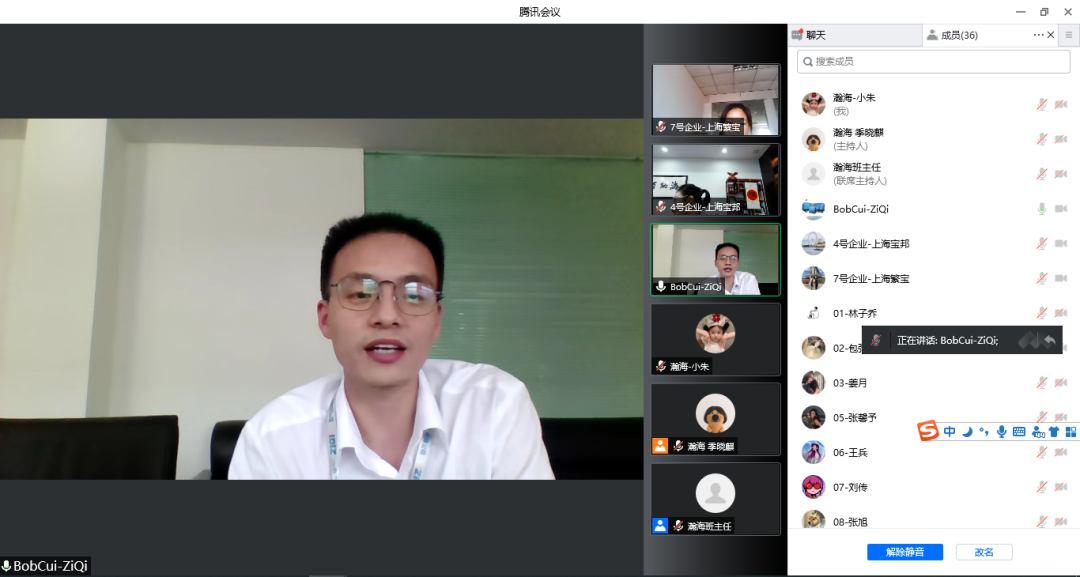Click reply arrow on speaking notification bar
Viewport: 1080px width, 577px height.
coord(1049,340)
